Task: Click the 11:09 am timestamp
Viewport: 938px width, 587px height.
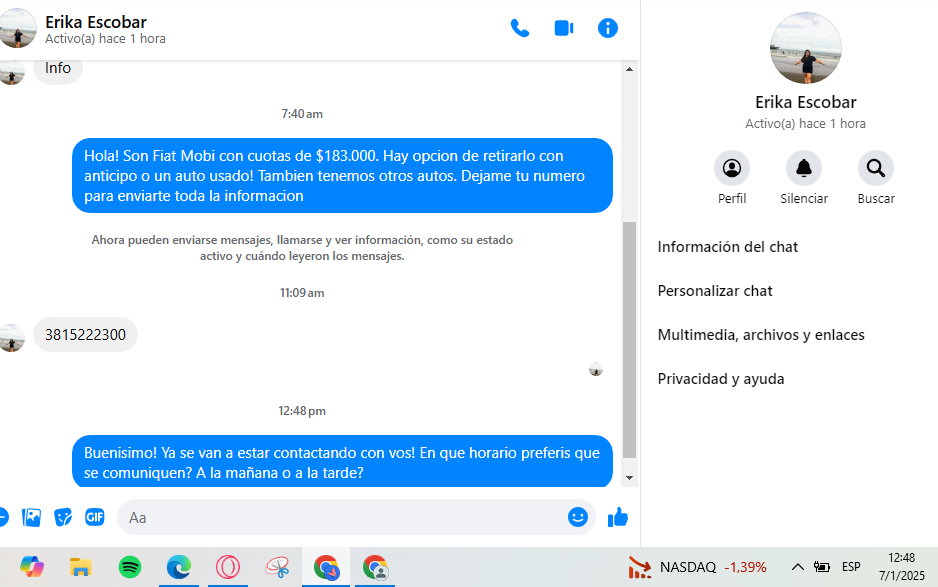Action: coord(302,293)
